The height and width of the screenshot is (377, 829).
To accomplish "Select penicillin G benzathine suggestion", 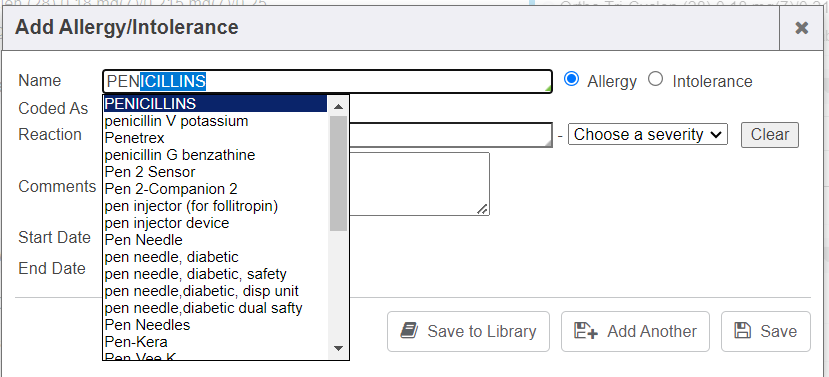I will 215,155.
